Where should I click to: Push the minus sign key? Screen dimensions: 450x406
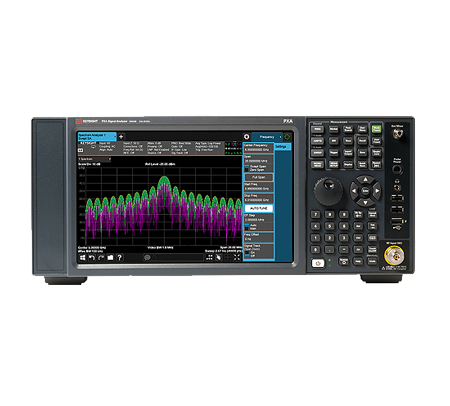point(343,249)
